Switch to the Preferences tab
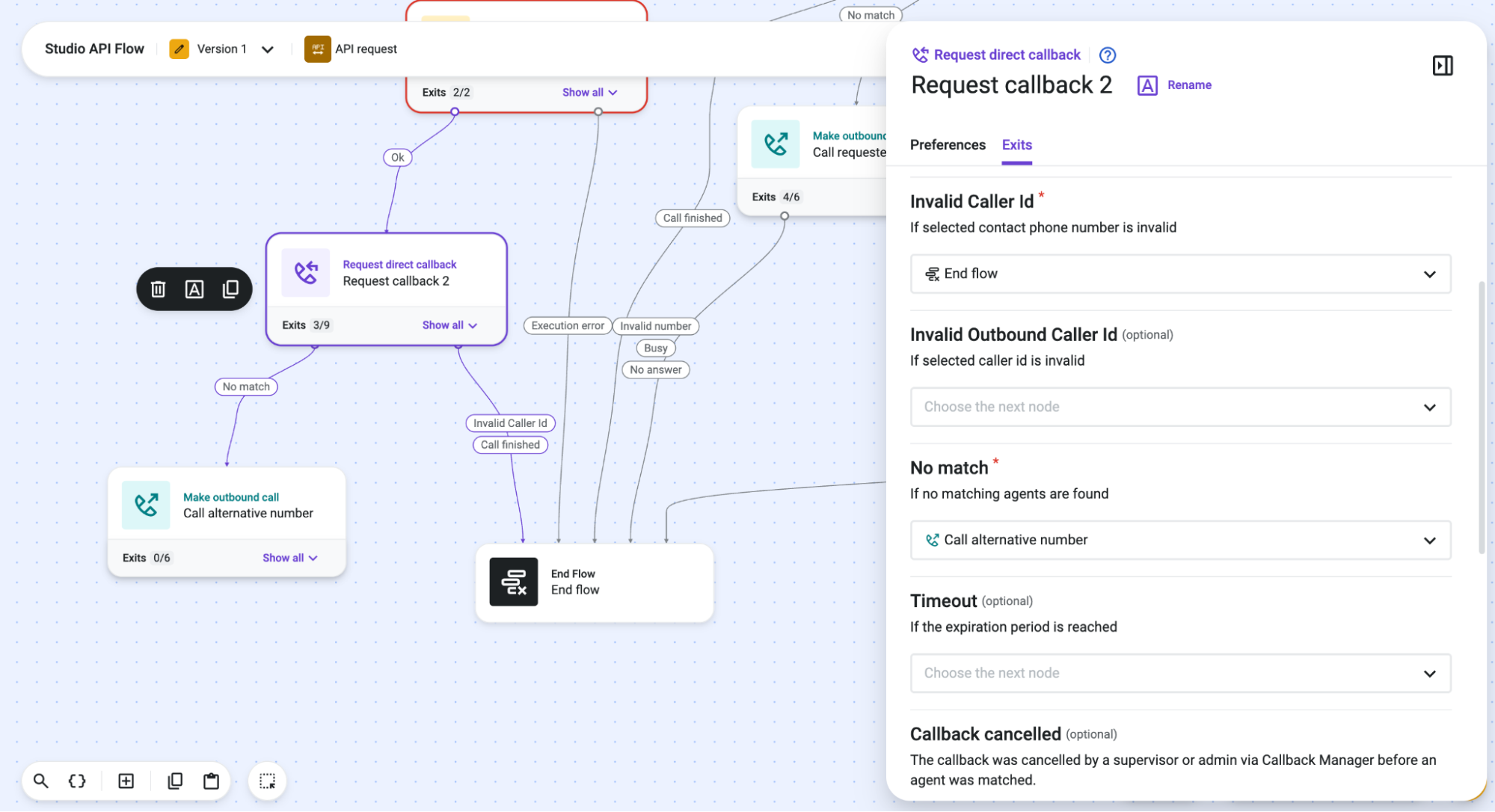 [948, 145]
